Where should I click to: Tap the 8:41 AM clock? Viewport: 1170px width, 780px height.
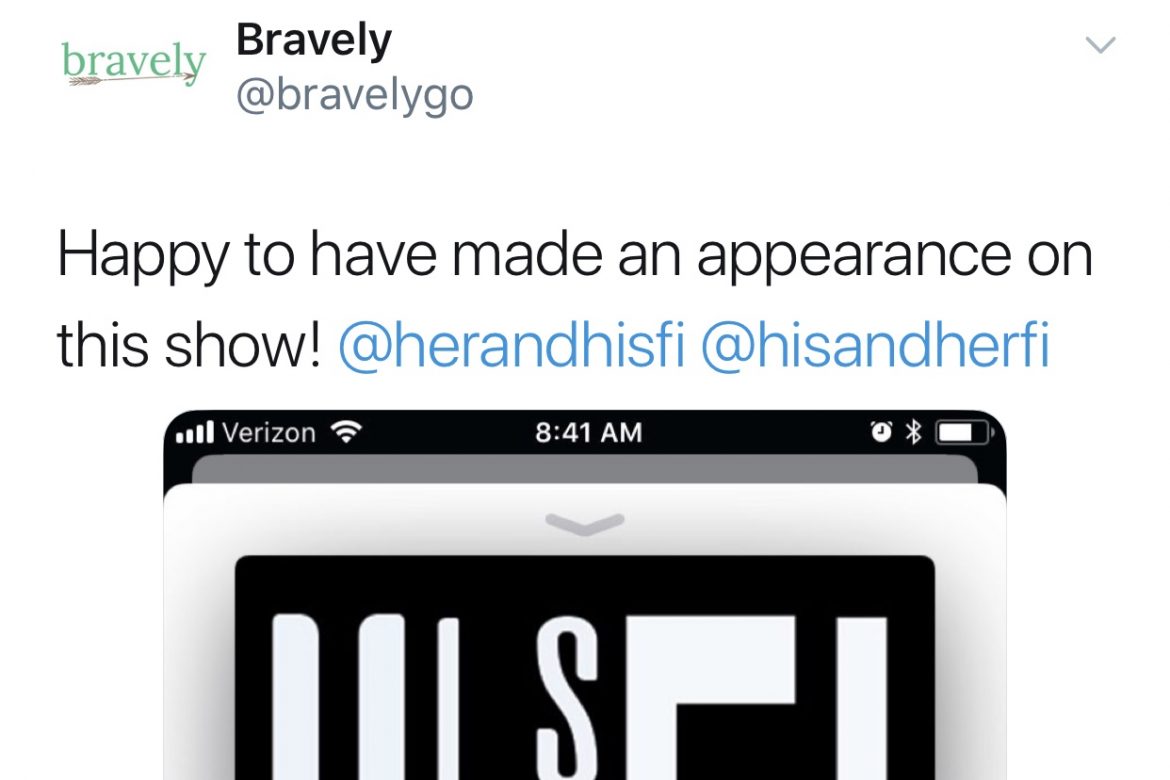tap(588, 432)
